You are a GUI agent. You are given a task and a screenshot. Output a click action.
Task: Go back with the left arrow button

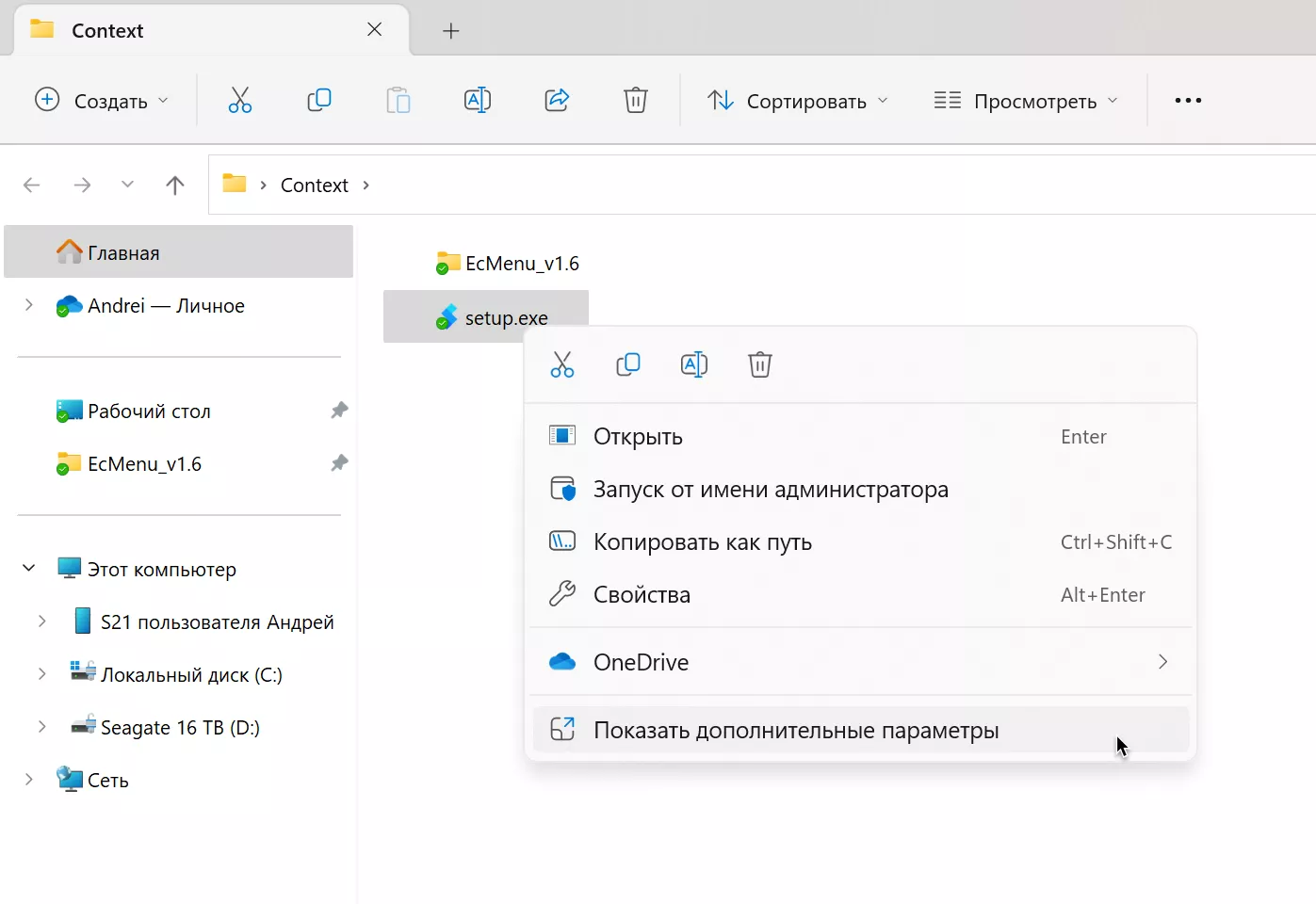click(x=32, y=185)
